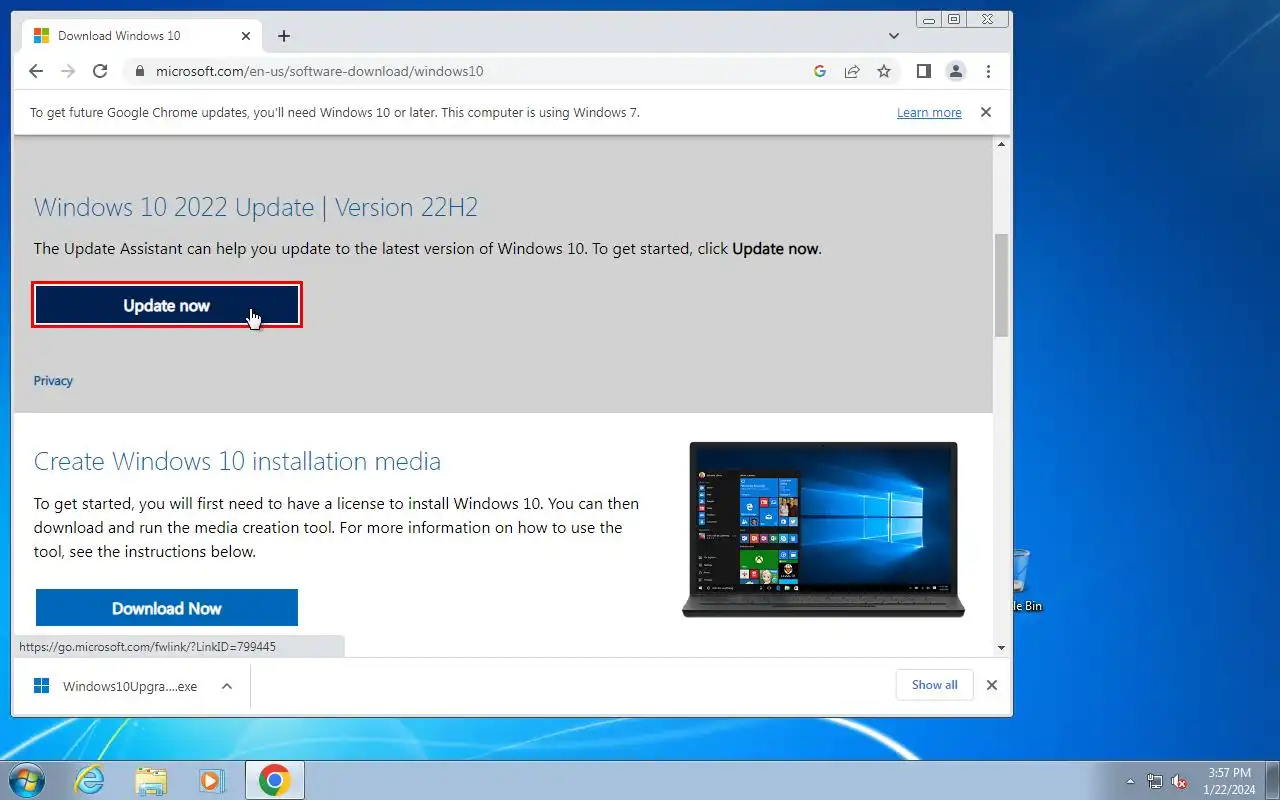
Task: Bookmark this page with the star icon
Action: click(x=884, y=71)
